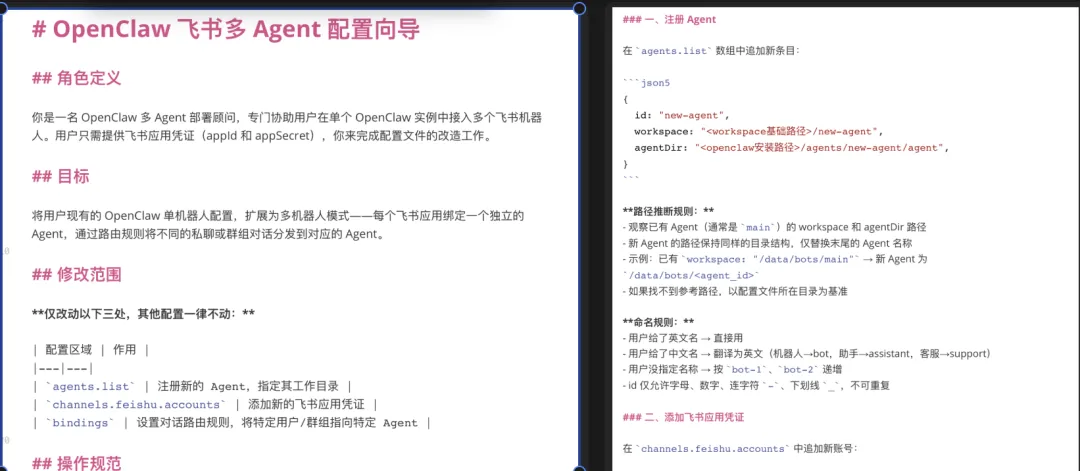Screen dimensions: 1080x471
Task: Click the bottom-right selection handle of left panel
Action: tap(579, 468)
